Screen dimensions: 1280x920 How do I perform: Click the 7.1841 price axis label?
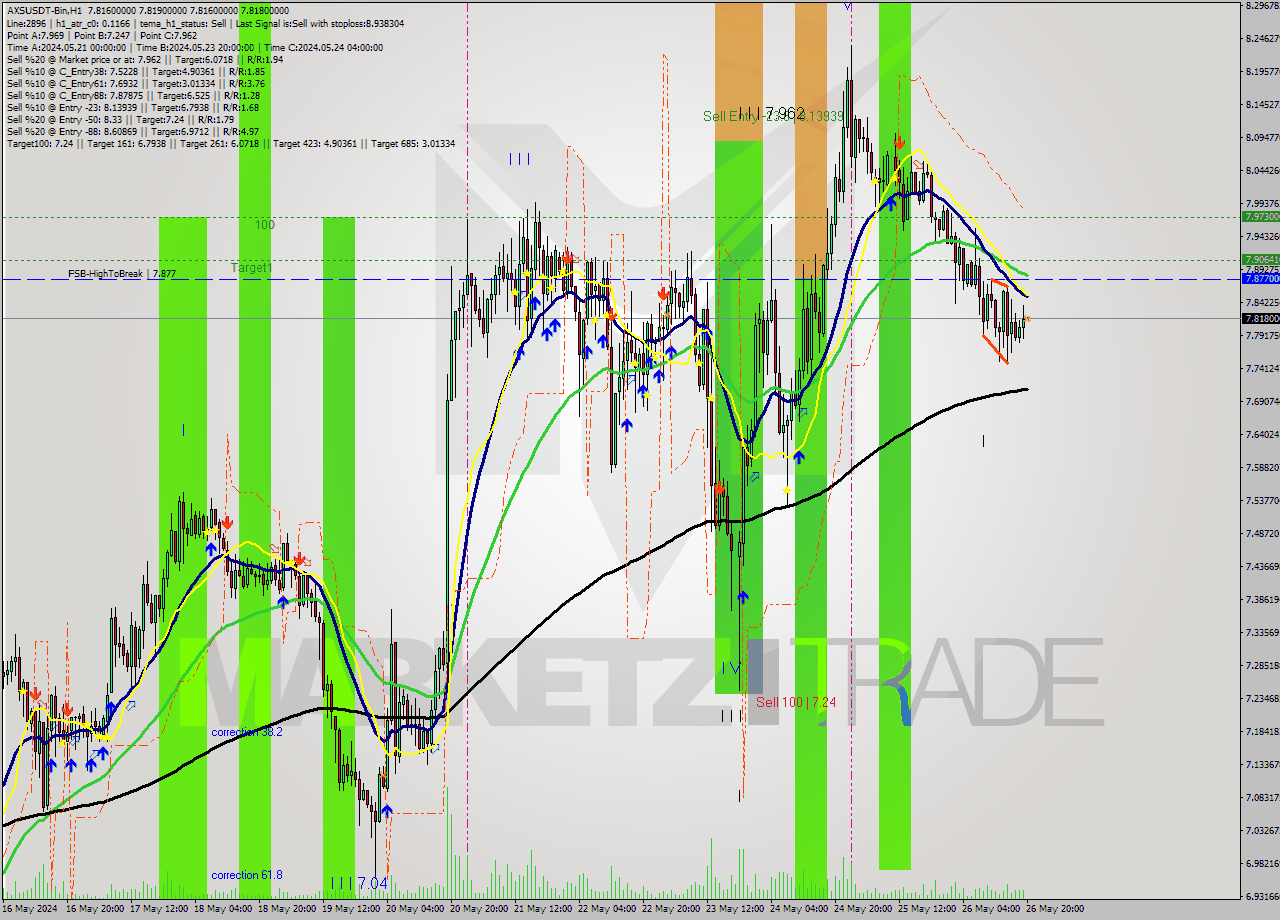point(1262,732)
